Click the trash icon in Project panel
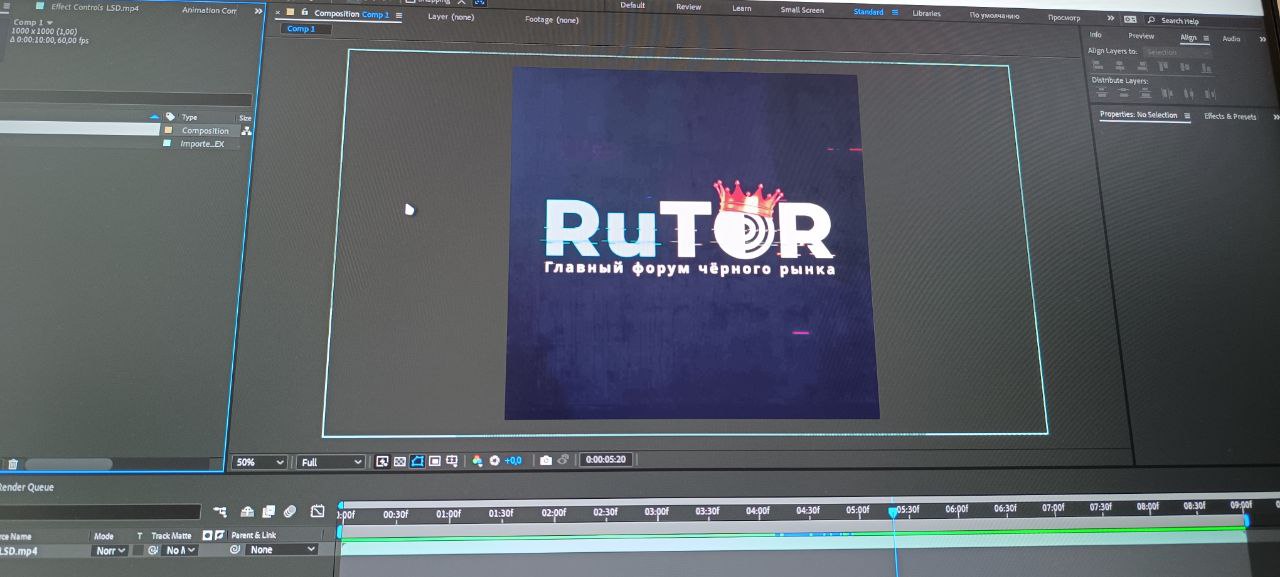The width and height of the screenshot is (1280, 577). pyautogui.click(x=13, y=464)
